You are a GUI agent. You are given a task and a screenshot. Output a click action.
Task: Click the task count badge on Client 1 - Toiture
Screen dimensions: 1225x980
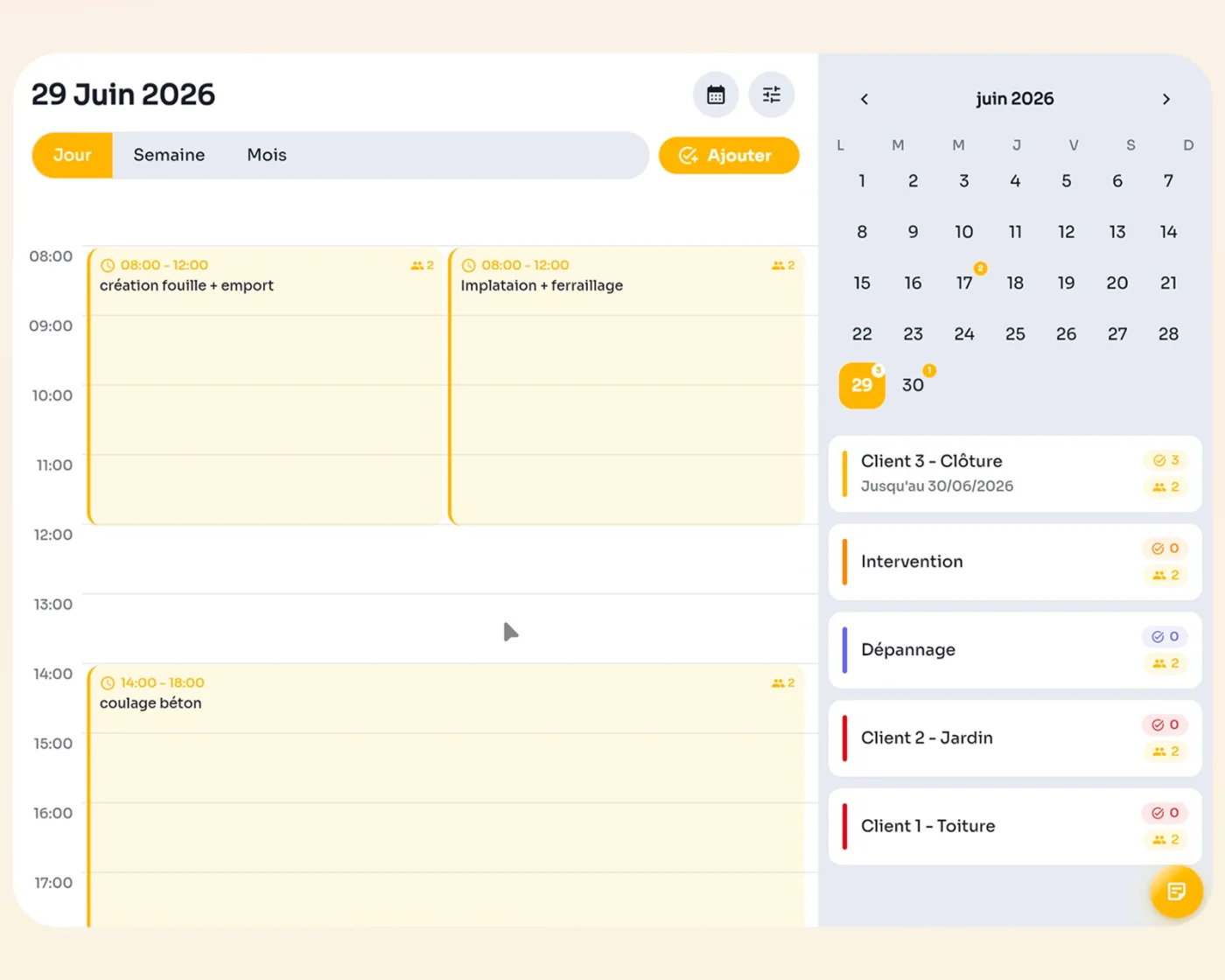click(x=1165, y=813)
